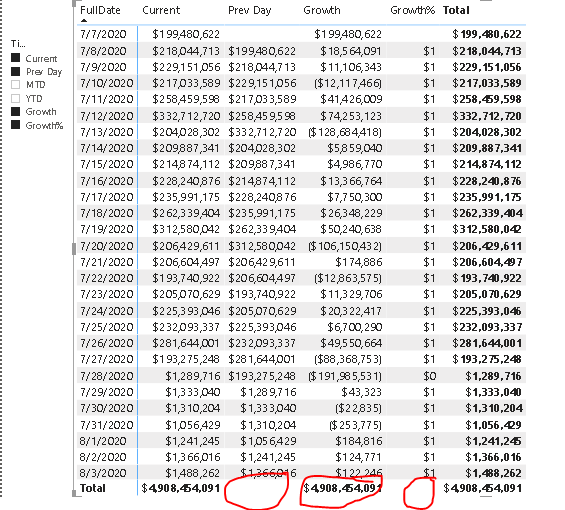Select the 7/17/2020 date cell

point(107,197)
